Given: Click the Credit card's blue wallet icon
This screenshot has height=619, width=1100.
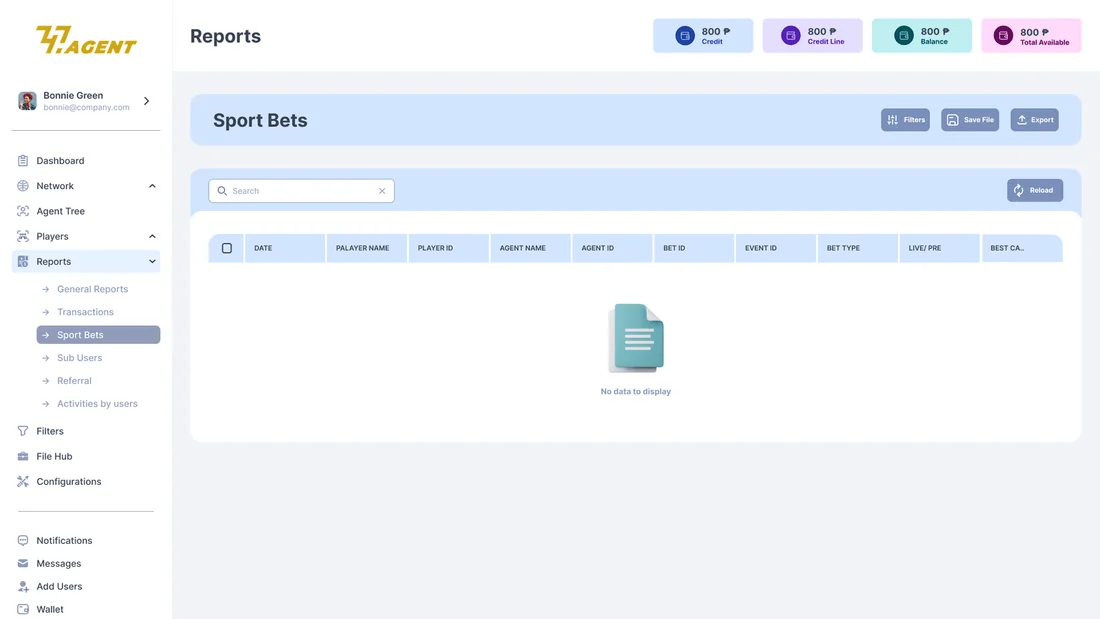Looking at the screenshot, I should pos(685,36).
